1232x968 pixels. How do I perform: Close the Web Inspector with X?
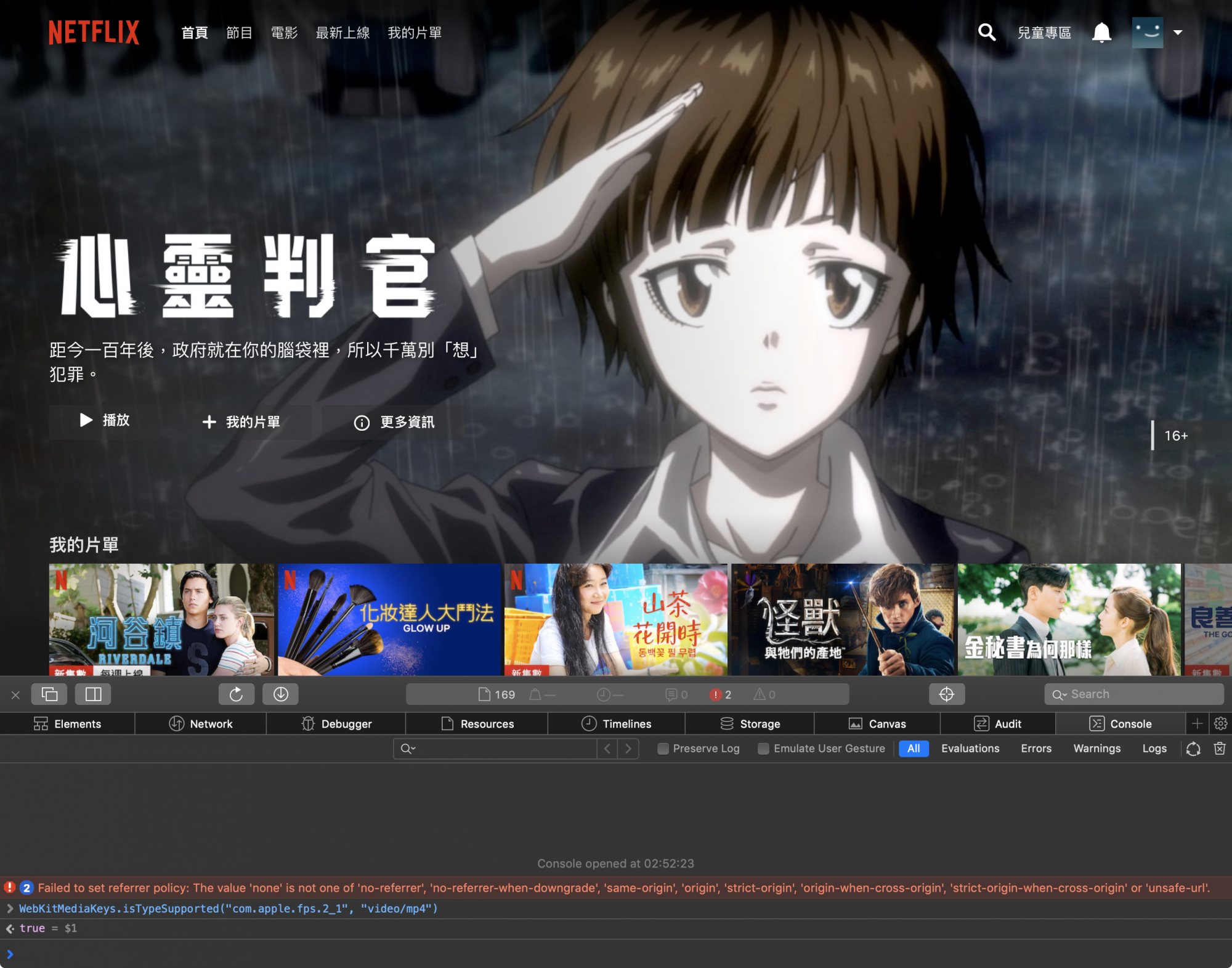tap(15, 695)
